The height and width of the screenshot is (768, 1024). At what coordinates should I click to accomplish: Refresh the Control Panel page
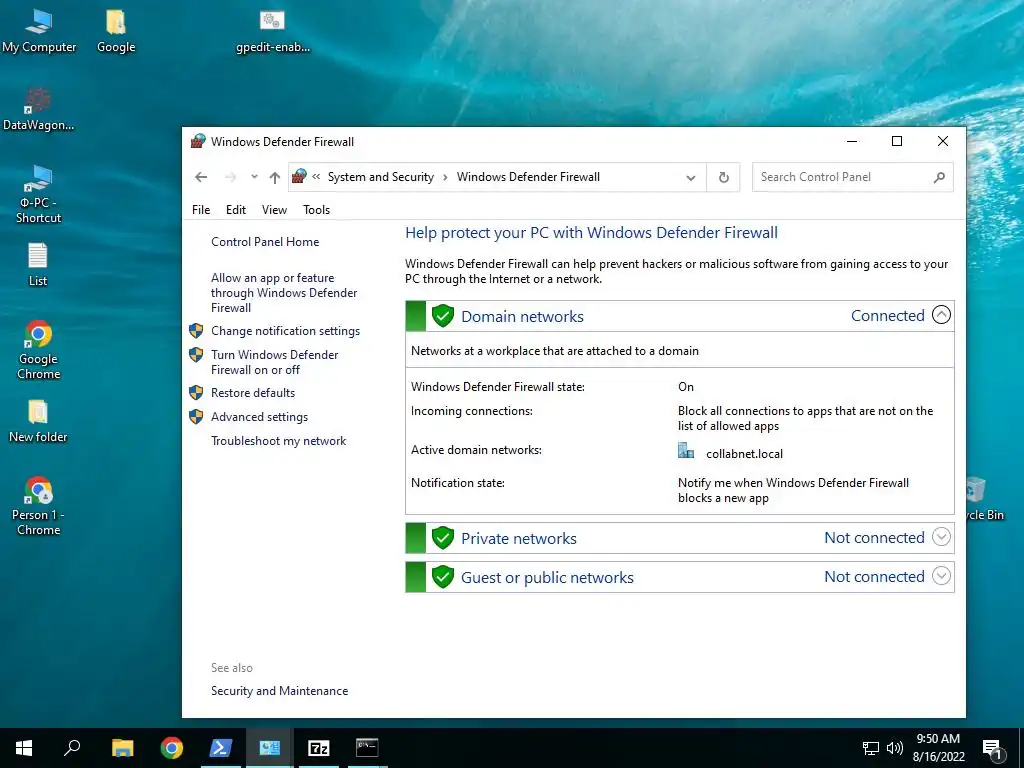tap(724, 177)
